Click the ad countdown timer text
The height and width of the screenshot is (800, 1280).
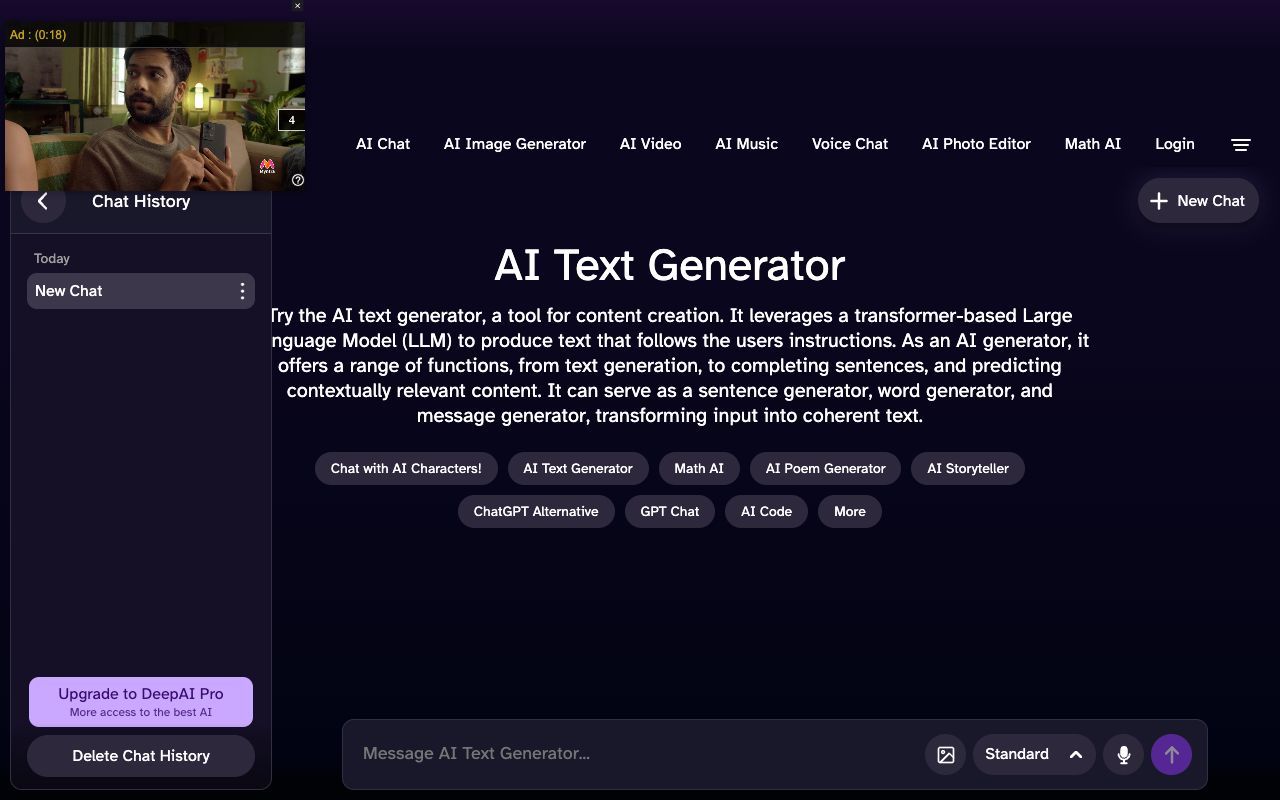[38, 35]
